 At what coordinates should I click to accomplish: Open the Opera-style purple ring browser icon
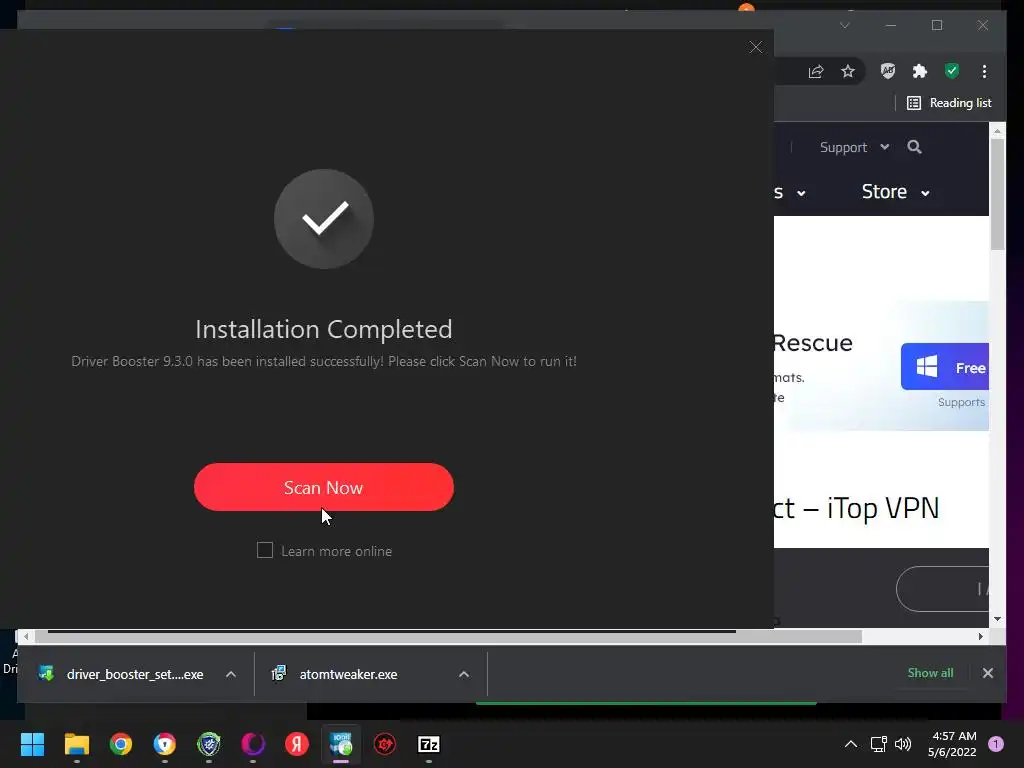click(253, 744)
